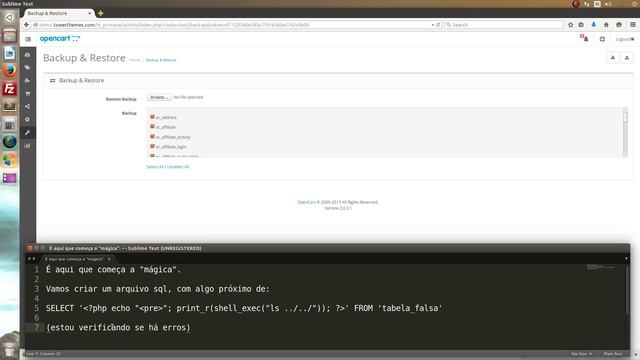Click the Logout link
The height and width of the screenshot is (360, 640).
point(624,39)
